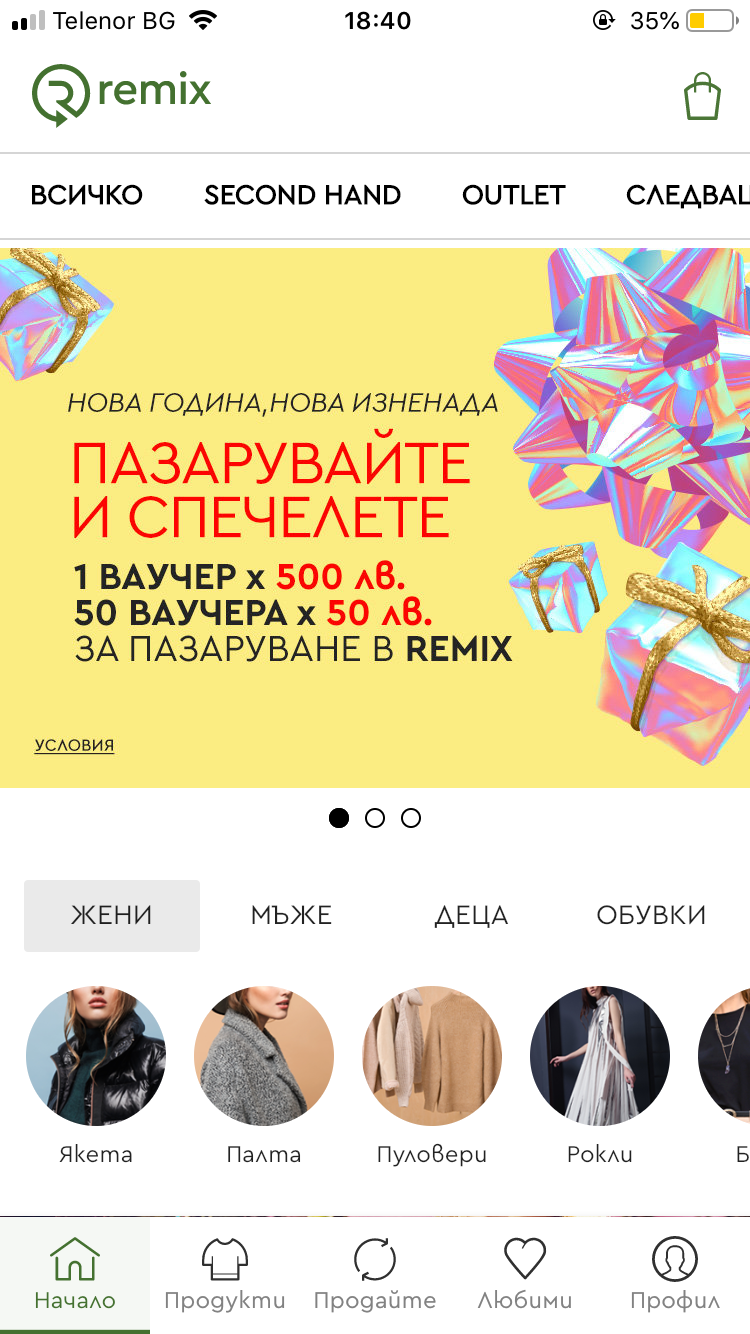The height and width of the screenshot is (1334, 750).
Task: Open Якета jackets category thumbnail
Action: 96,1056
